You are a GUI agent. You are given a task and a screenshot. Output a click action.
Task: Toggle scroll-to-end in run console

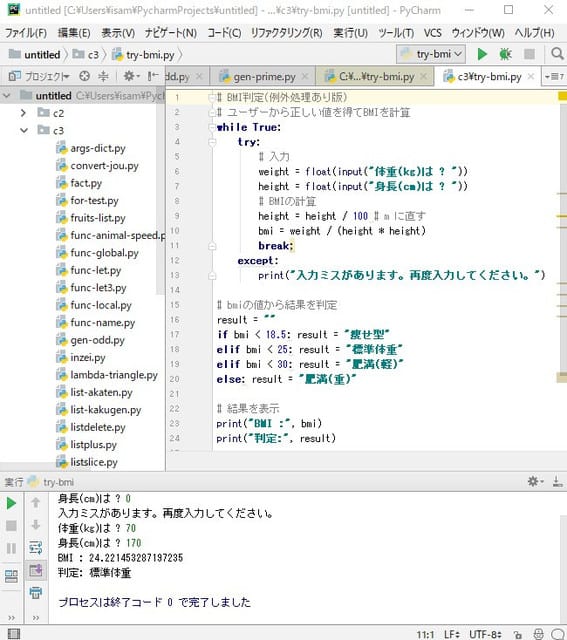[x=36, y=570]
